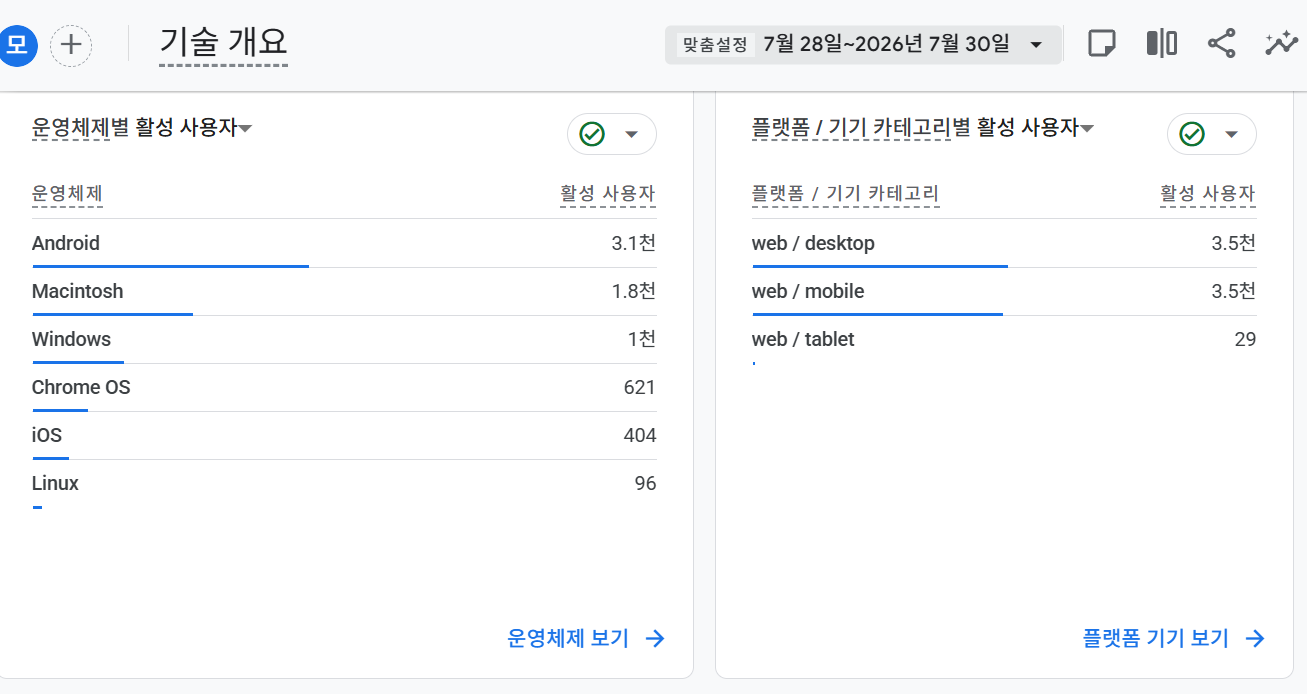Click the arrow next to 운영체제 보기
The height and width of the screenshot is (694, 1307).
655,639
